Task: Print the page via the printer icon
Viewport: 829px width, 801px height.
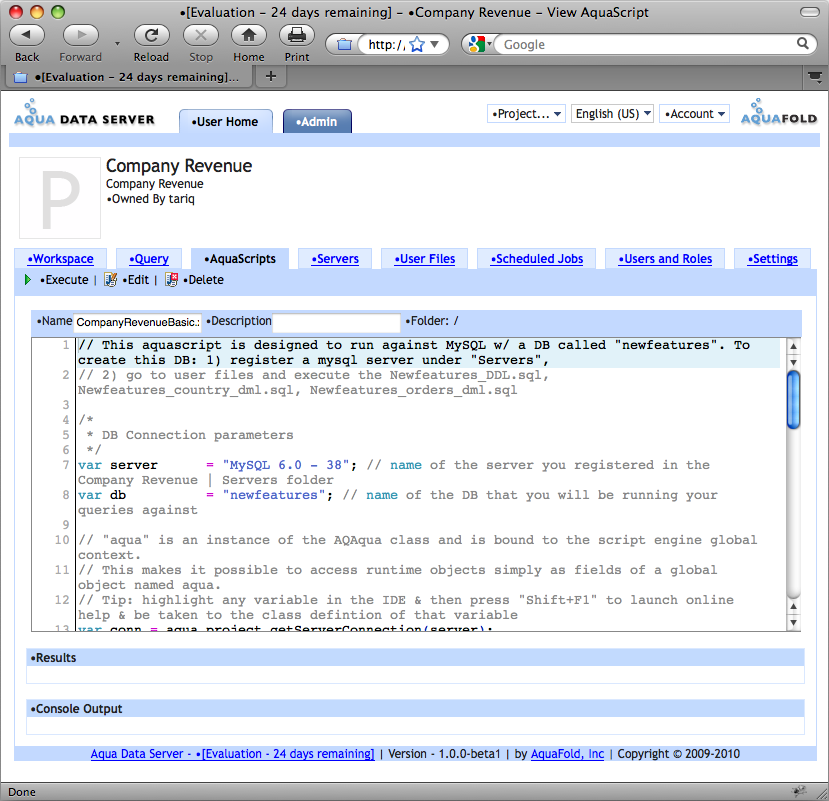Action: click(x=297, y=35)
